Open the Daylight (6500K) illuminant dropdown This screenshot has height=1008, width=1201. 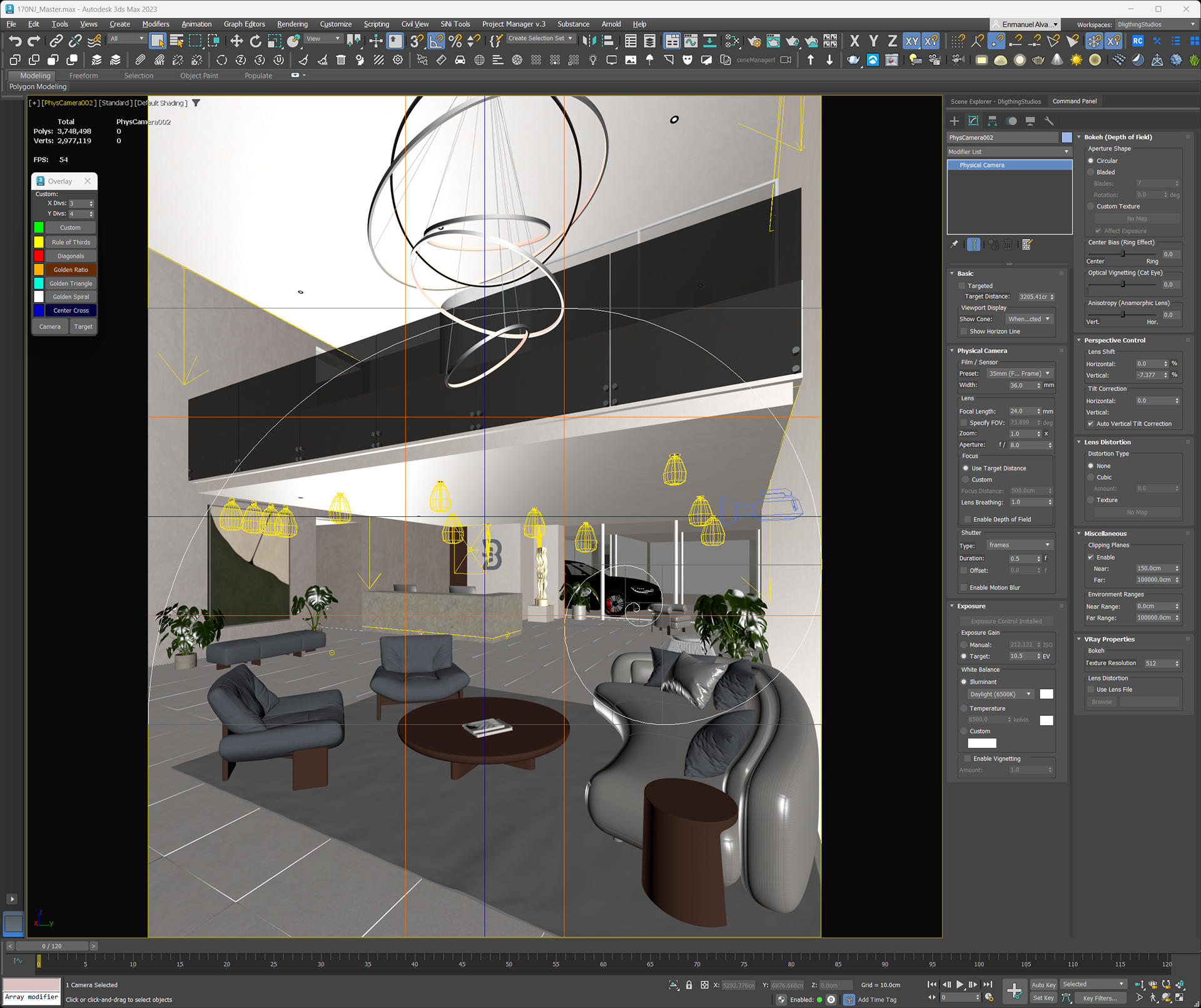[1000, 695]
